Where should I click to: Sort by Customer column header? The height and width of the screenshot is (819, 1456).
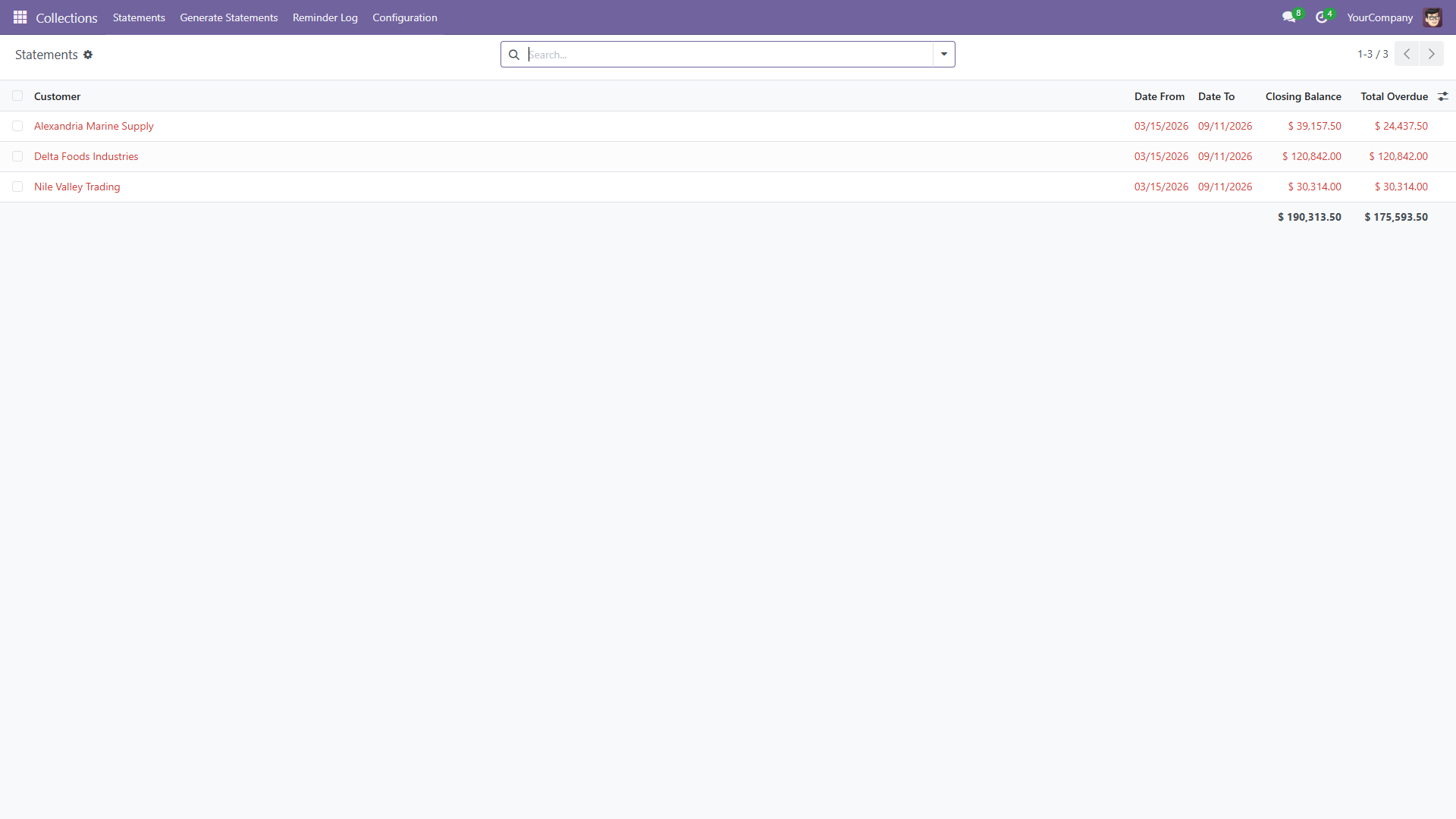(x=58, y=96)
